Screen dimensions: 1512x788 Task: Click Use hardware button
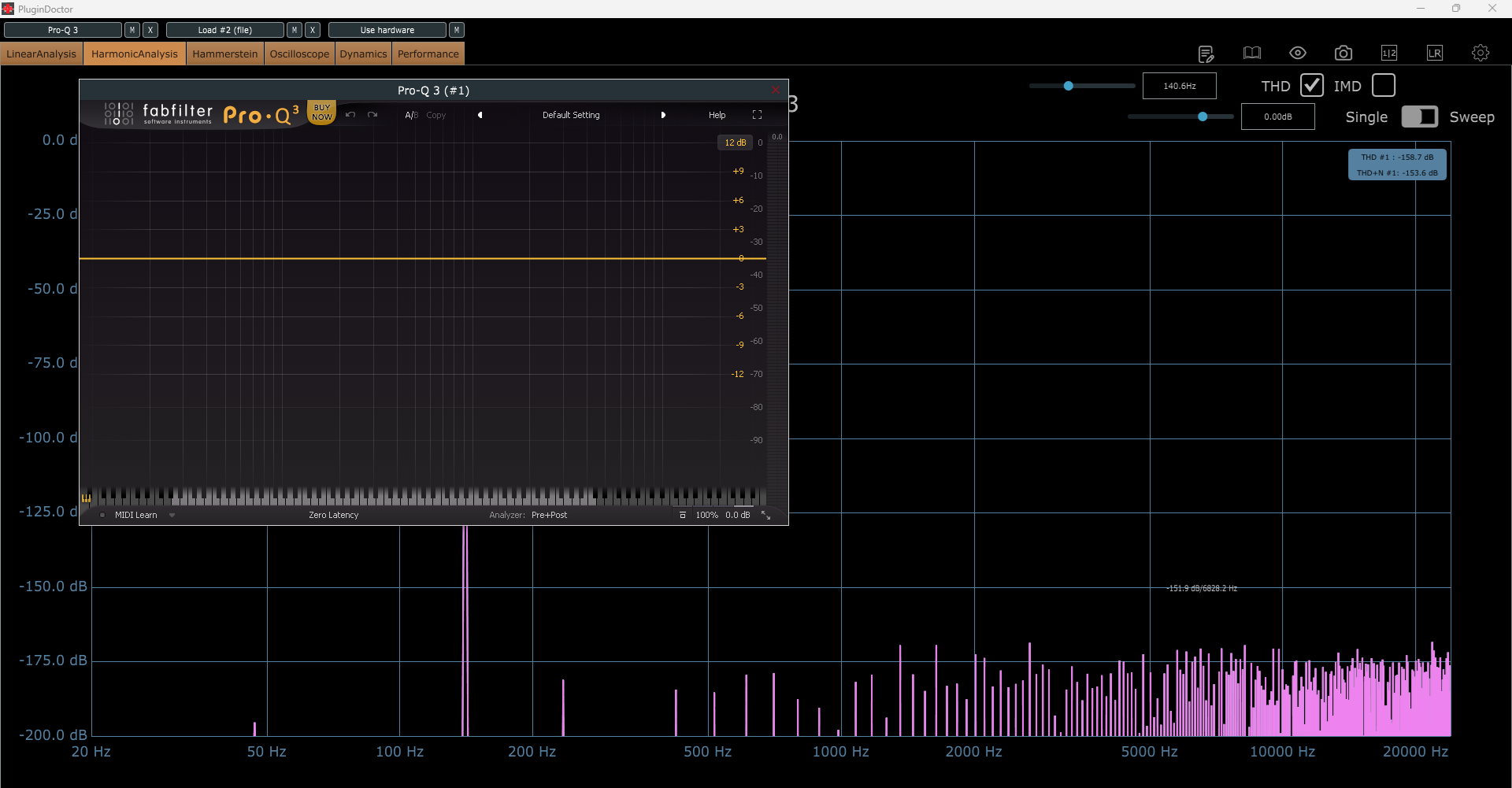coord(387,30)
